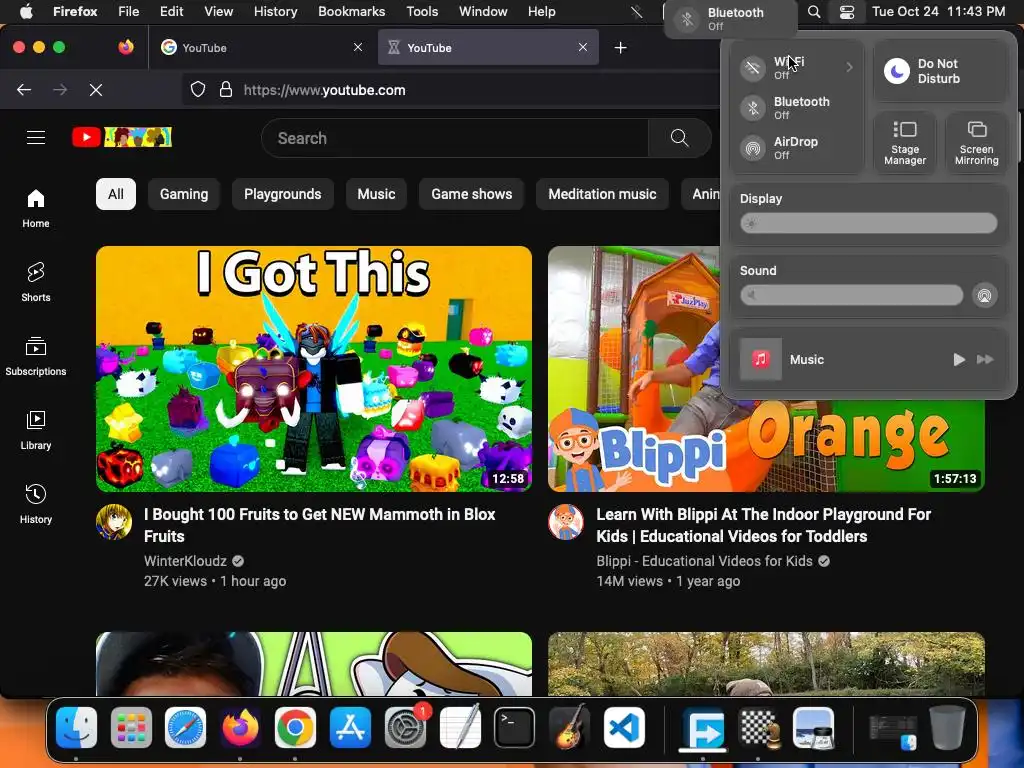Viewport: 1024px width, 768px height.
Task: Click the padlock site info icon
Action: tap(226, 90)
